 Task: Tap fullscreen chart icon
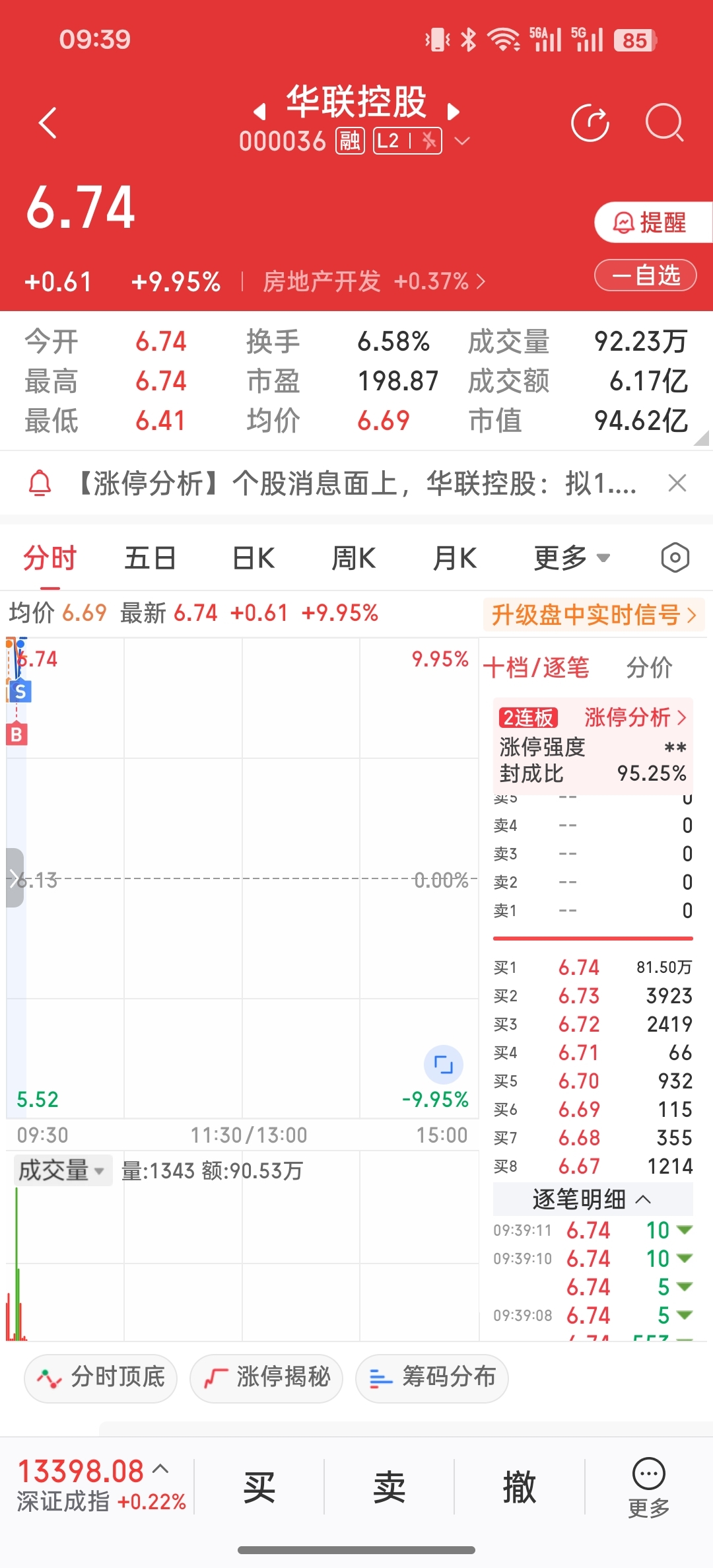coord(443,1064)
